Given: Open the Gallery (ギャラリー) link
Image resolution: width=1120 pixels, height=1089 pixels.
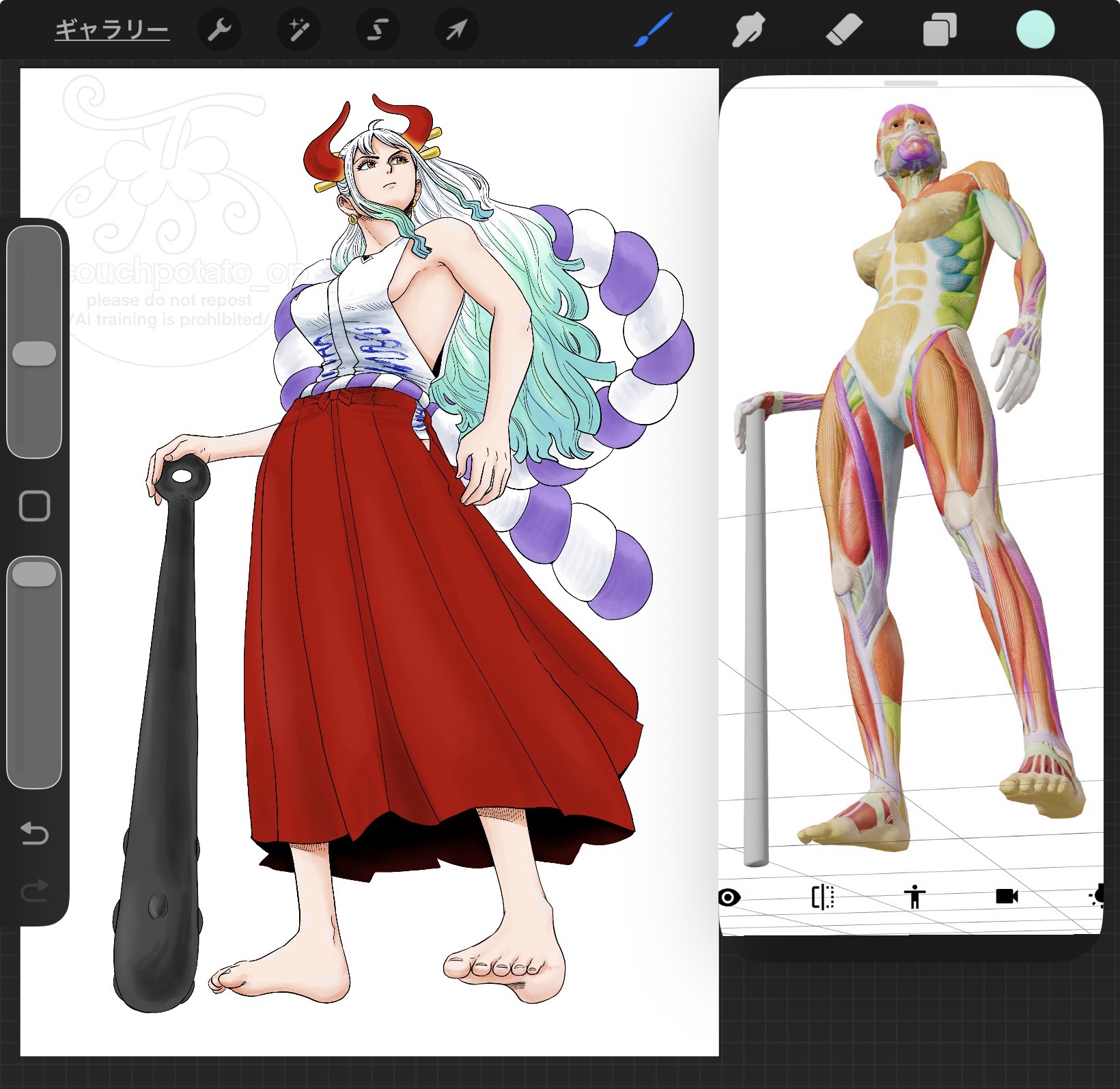Looking at the screenshot, I should tap(112, 30).
